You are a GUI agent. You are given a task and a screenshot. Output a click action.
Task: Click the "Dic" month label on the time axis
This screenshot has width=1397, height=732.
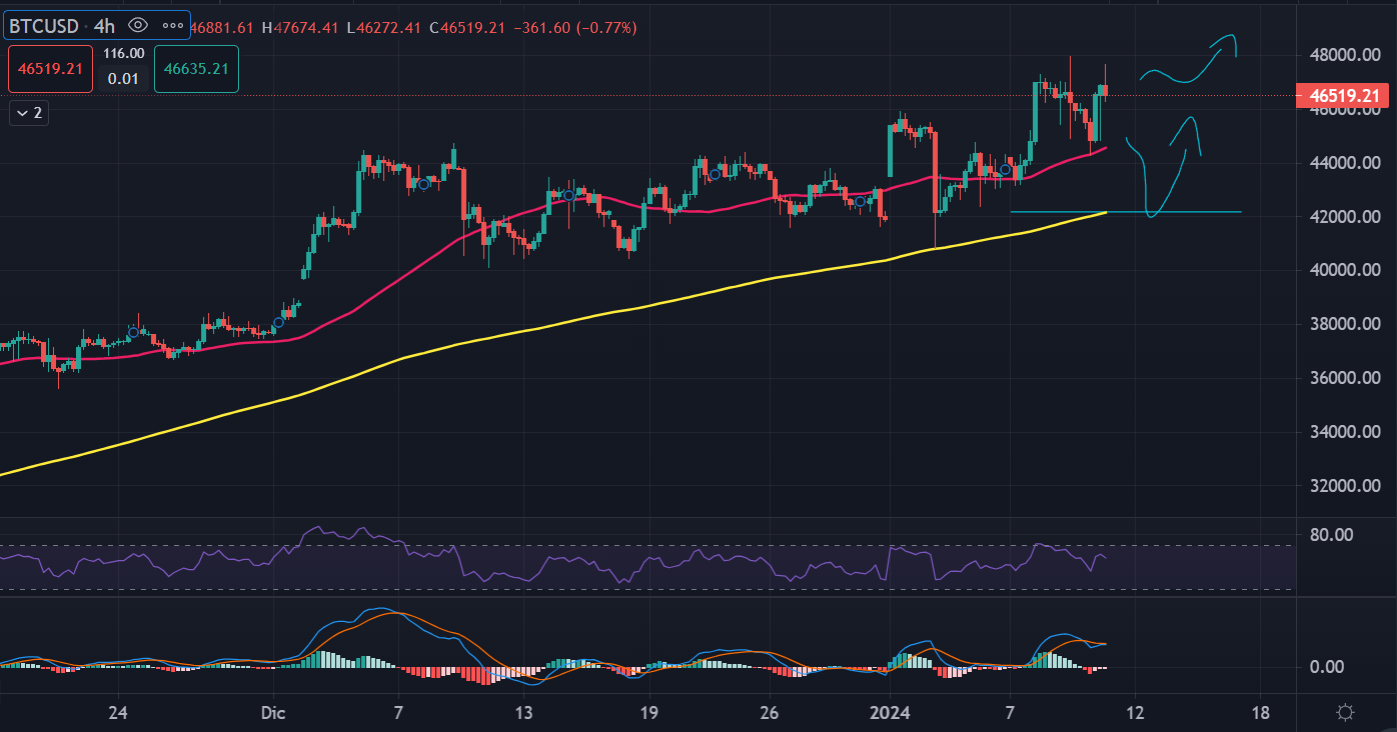tap(273, 713)
